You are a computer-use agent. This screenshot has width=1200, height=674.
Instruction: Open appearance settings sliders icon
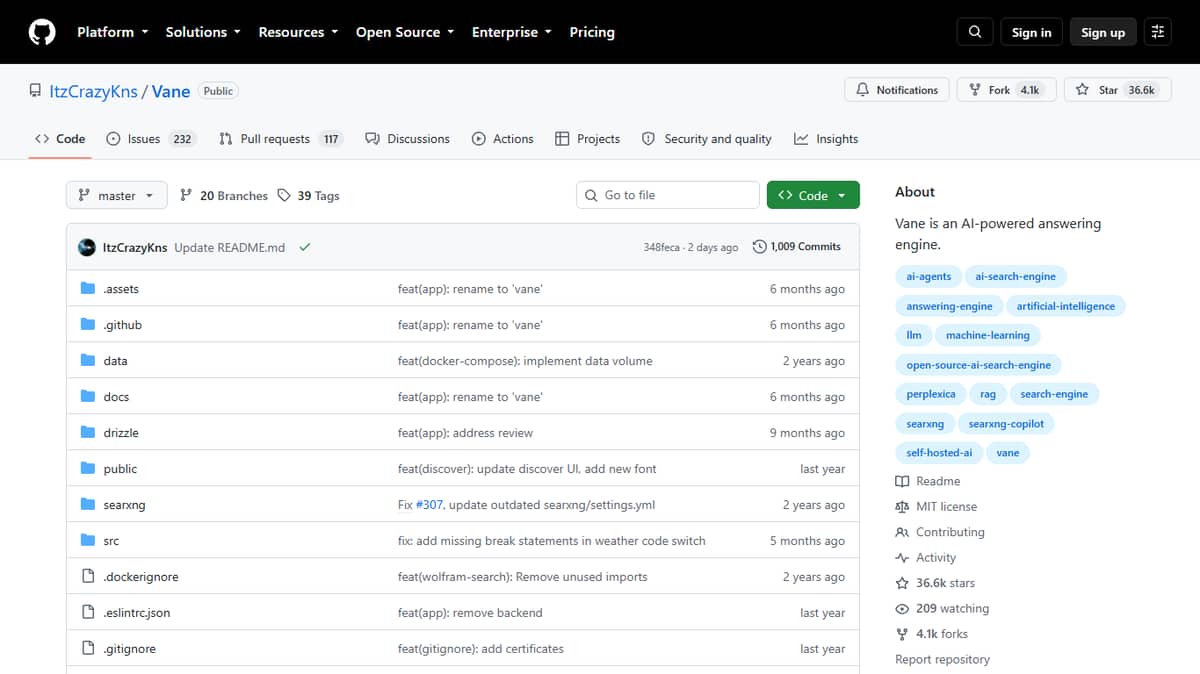click(1158, 32)
